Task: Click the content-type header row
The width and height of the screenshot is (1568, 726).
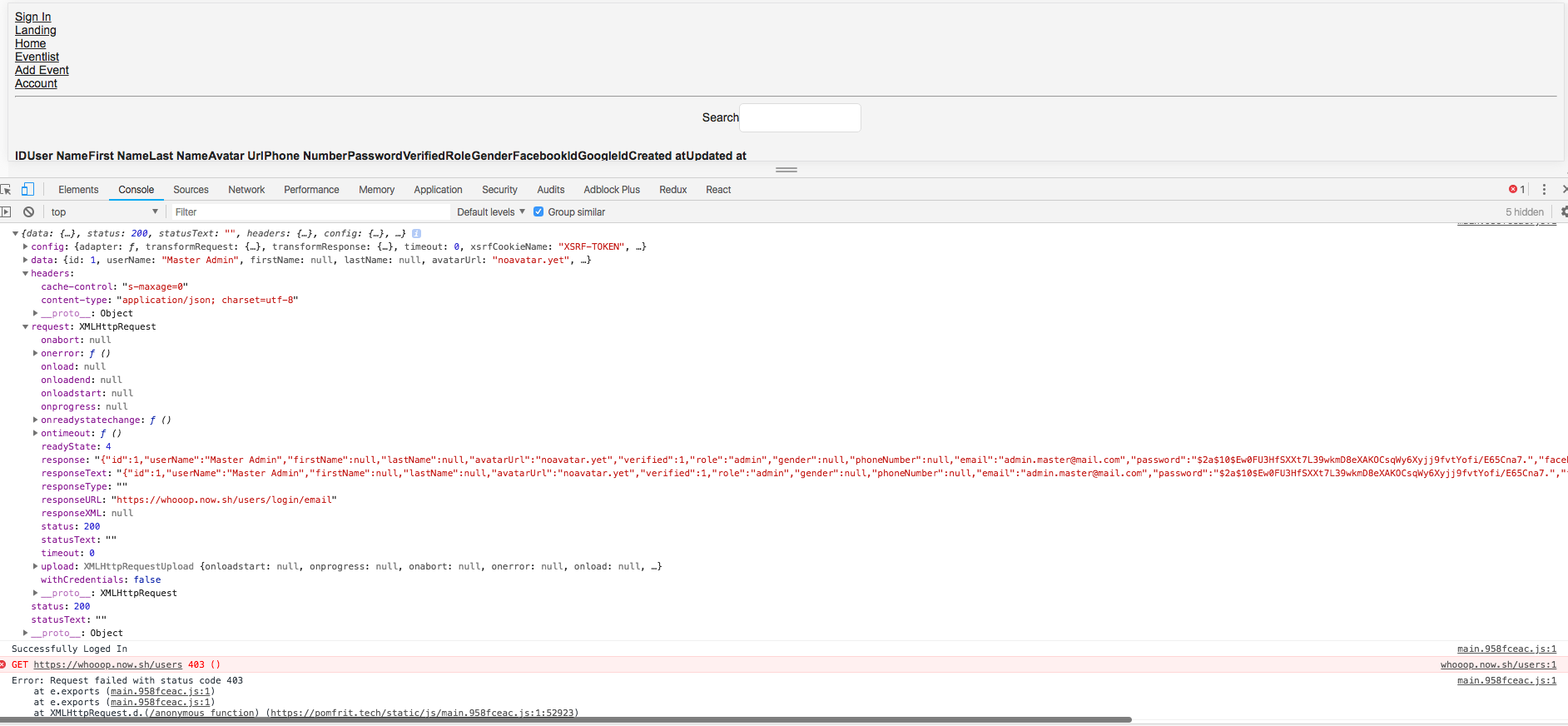Action: pyautogui.click(x=170, y=301)
